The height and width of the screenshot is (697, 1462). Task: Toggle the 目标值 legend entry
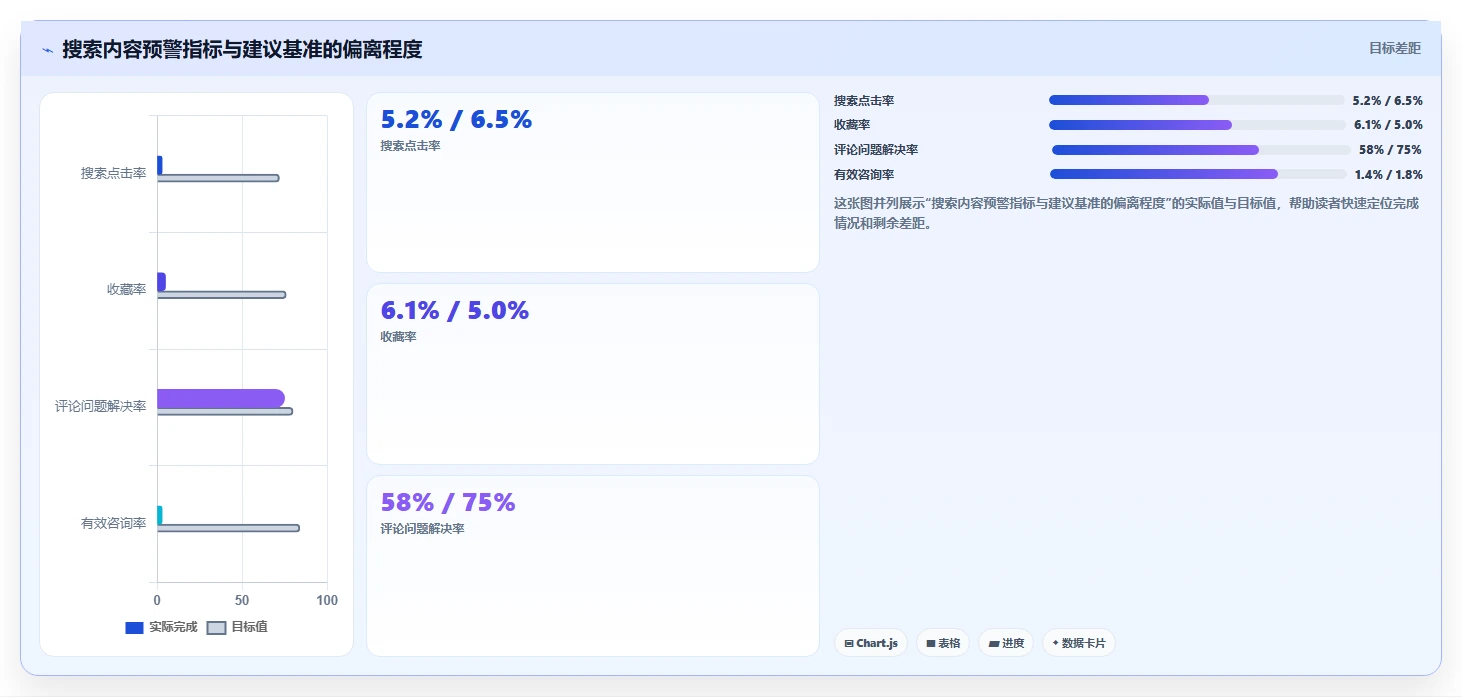237,627
